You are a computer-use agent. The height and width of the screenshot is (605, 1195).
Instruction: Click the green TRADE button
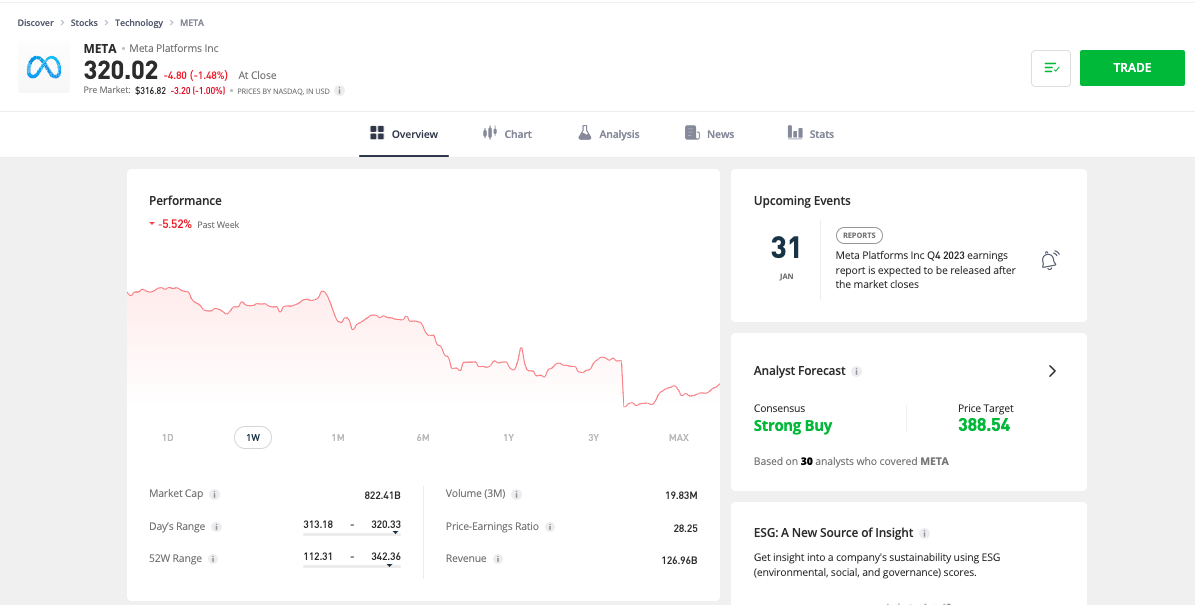coord(1132,67)
